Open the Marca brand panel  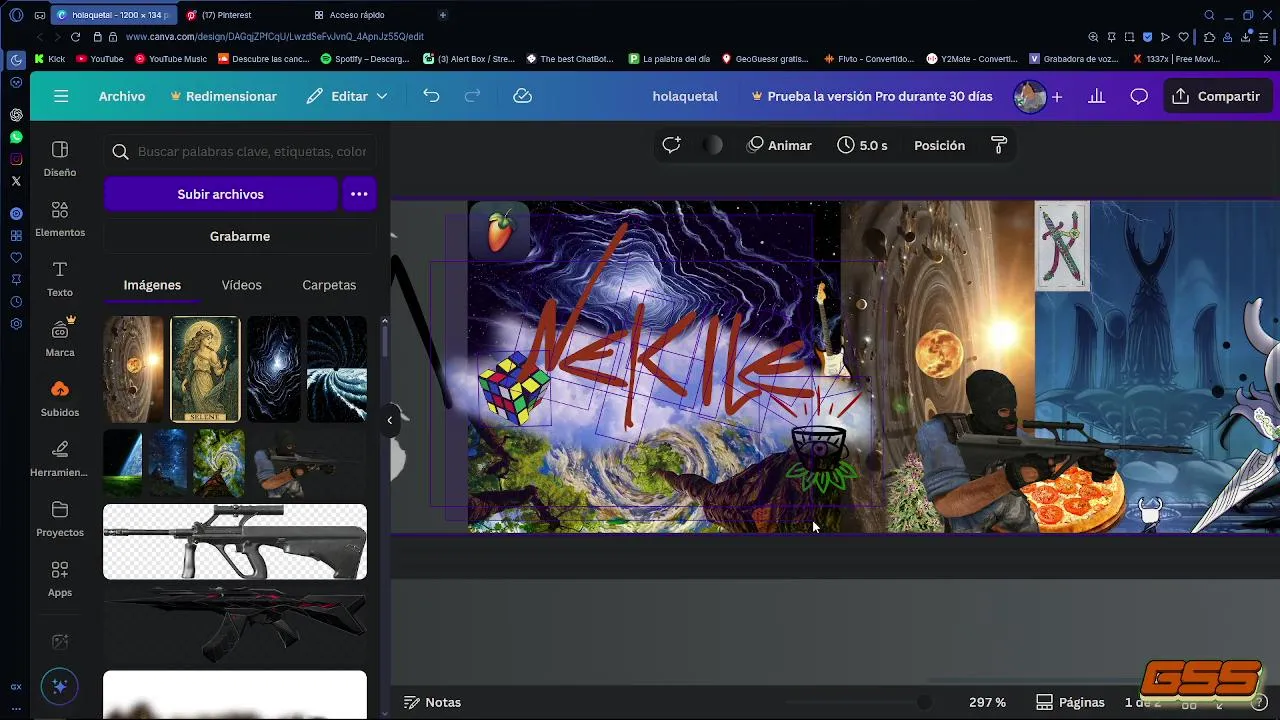tap(60, 339)
